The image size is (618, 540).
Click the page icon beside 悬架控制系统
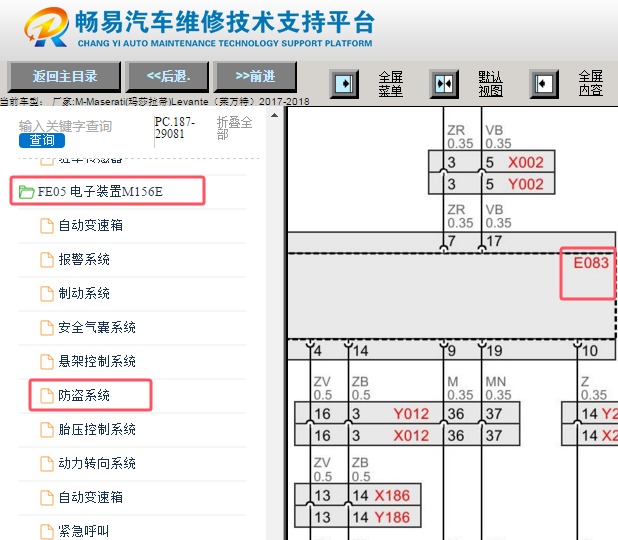click(x=47, y=361)
